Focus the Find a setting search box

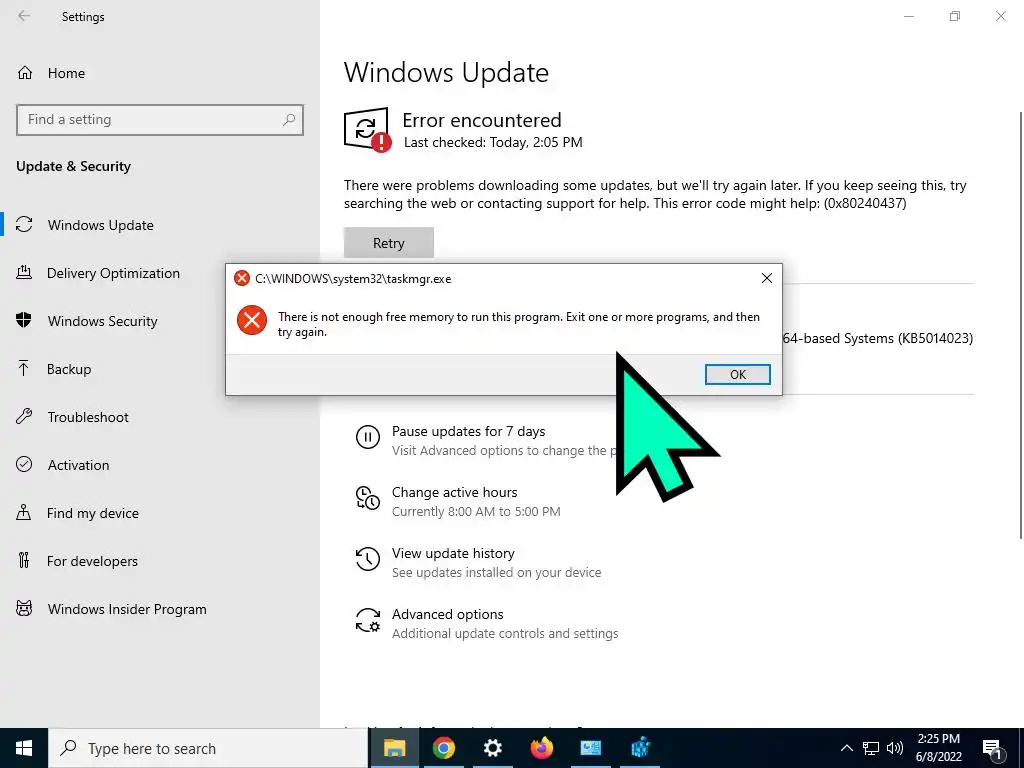pyautogui.click(x=160, y=120)
